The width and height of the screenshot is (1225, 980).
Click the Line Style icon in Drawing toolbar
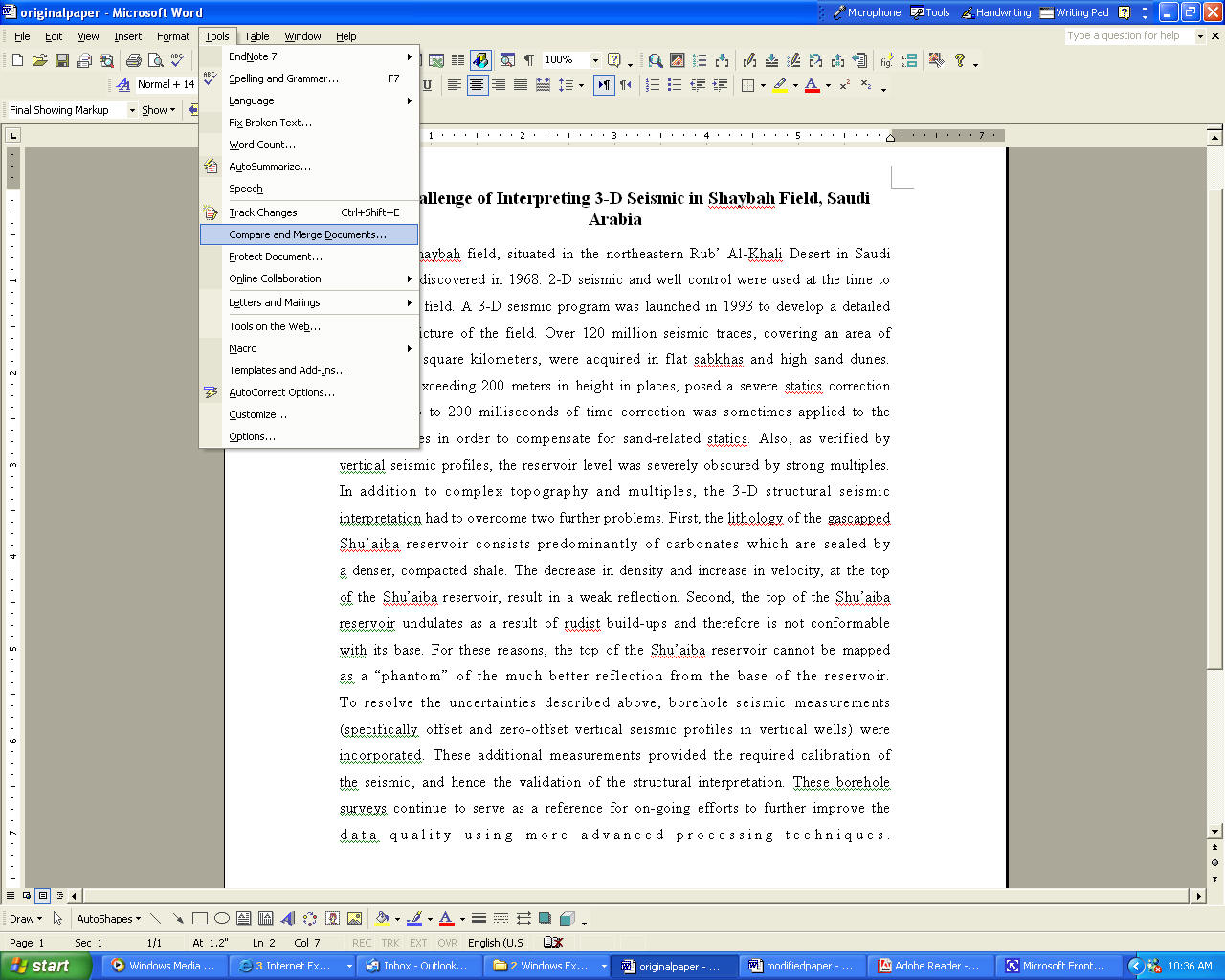(479, 919)
